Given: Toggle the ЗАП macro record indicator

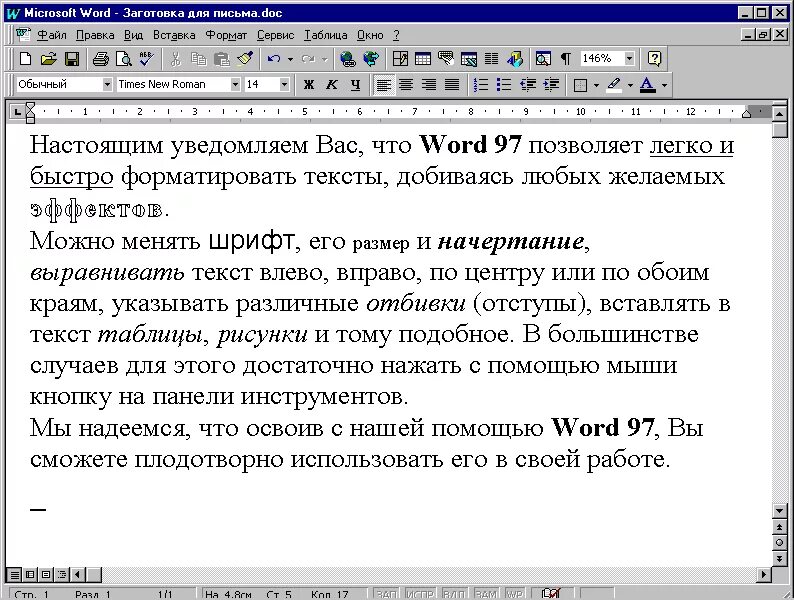Looking at the screenshot, I should click(x=386, y=594).
